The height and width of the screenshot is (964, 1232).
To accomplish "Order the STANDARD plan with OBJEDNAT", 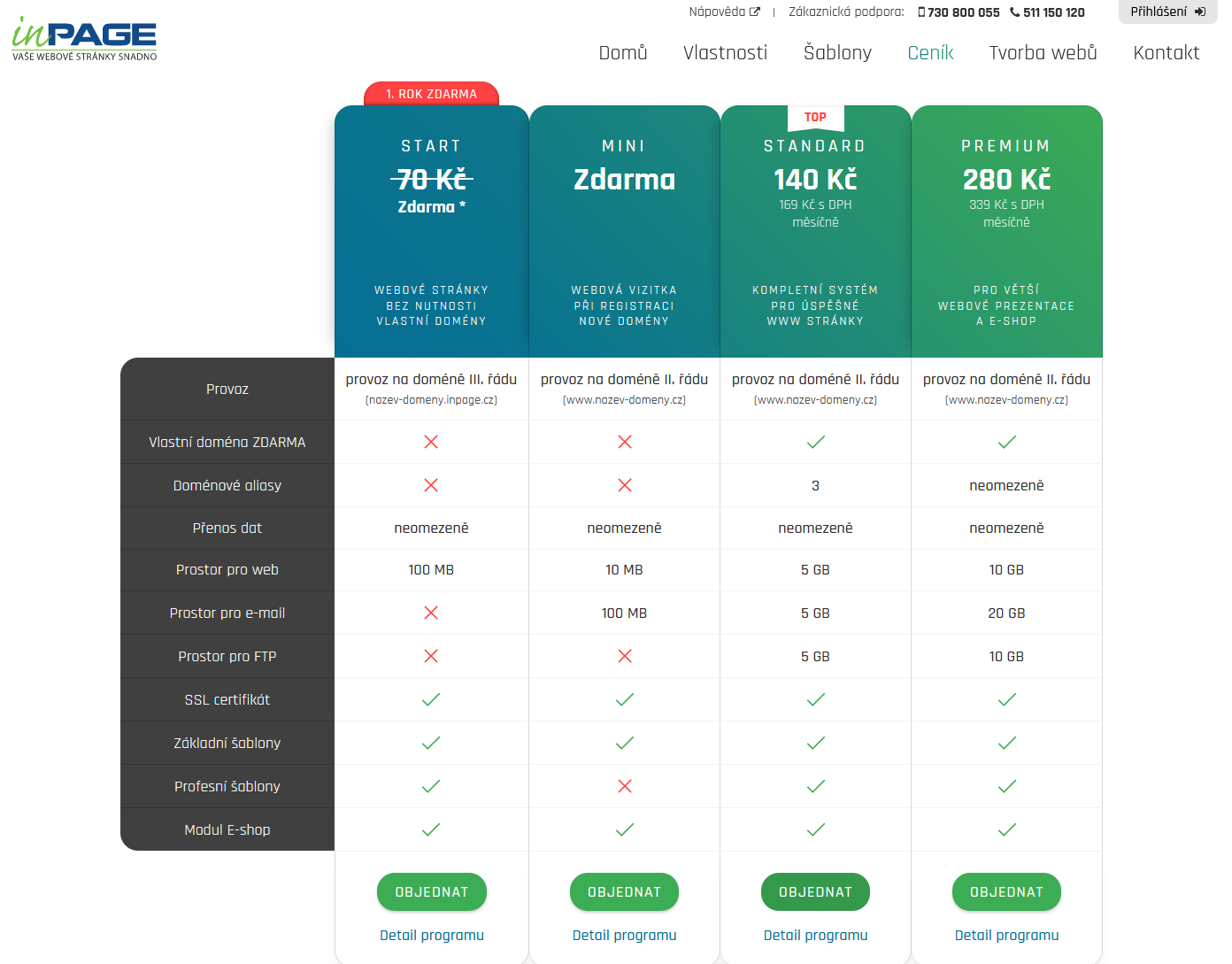I will coord(815,892).
